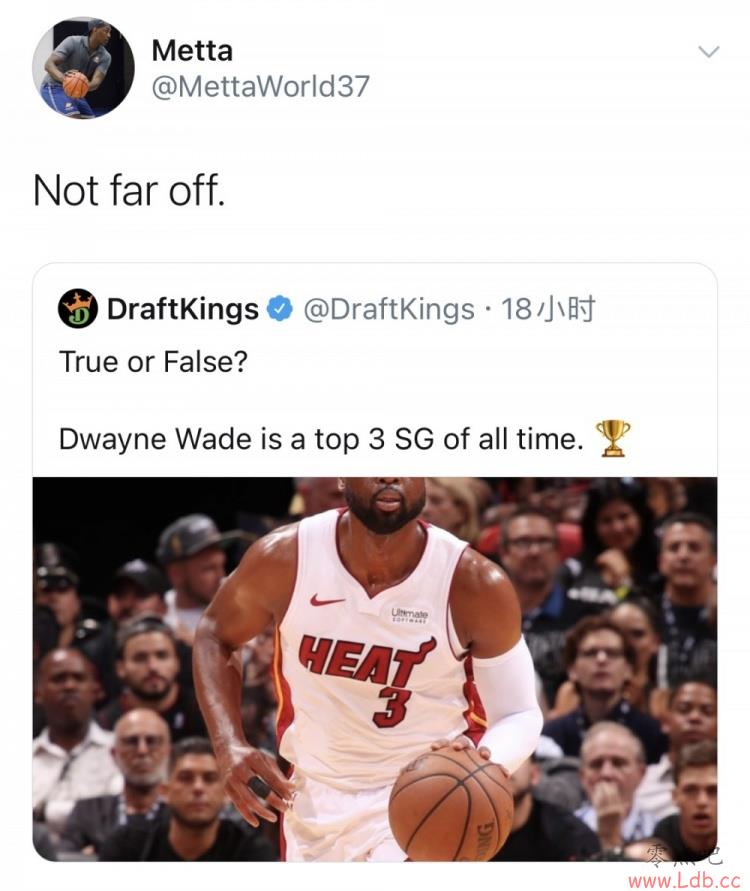This screenshot has width=750, height=891.
Task: Open the DraftKings display name
Action: tap(182, 309)
